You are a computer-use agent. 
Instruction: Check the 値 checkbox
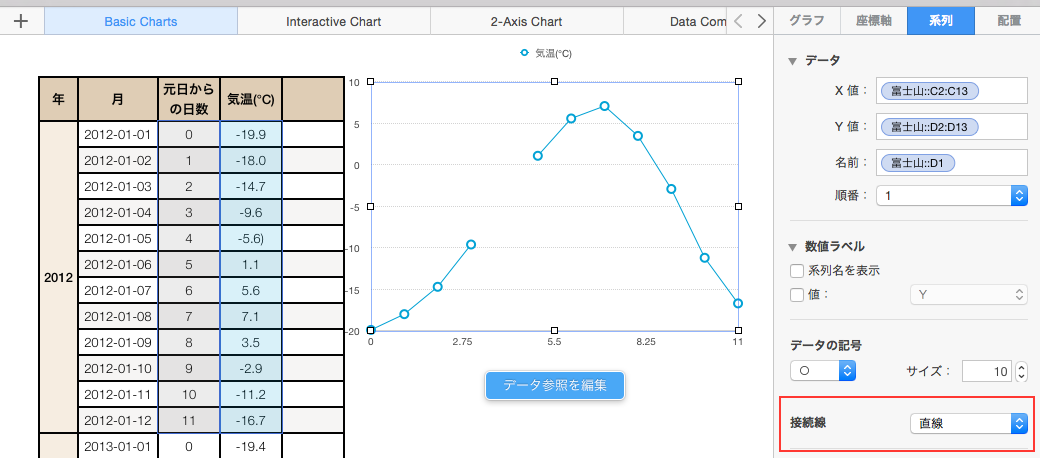(797, 294)
